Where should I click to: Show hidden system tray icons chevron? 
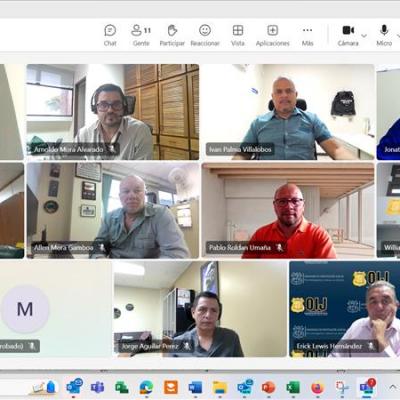coord(391,387)
